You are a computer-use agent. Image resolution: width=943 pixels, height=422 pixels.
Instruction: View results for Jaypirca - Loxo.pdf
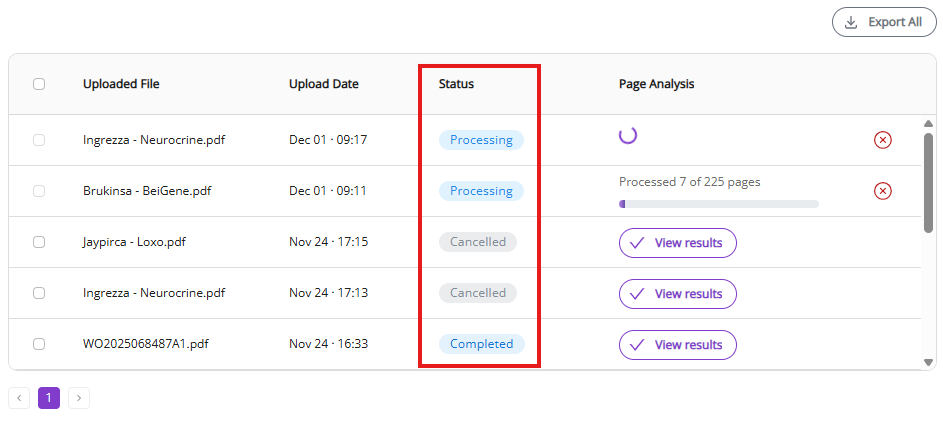pyautogui.click(x=677, y=243)
